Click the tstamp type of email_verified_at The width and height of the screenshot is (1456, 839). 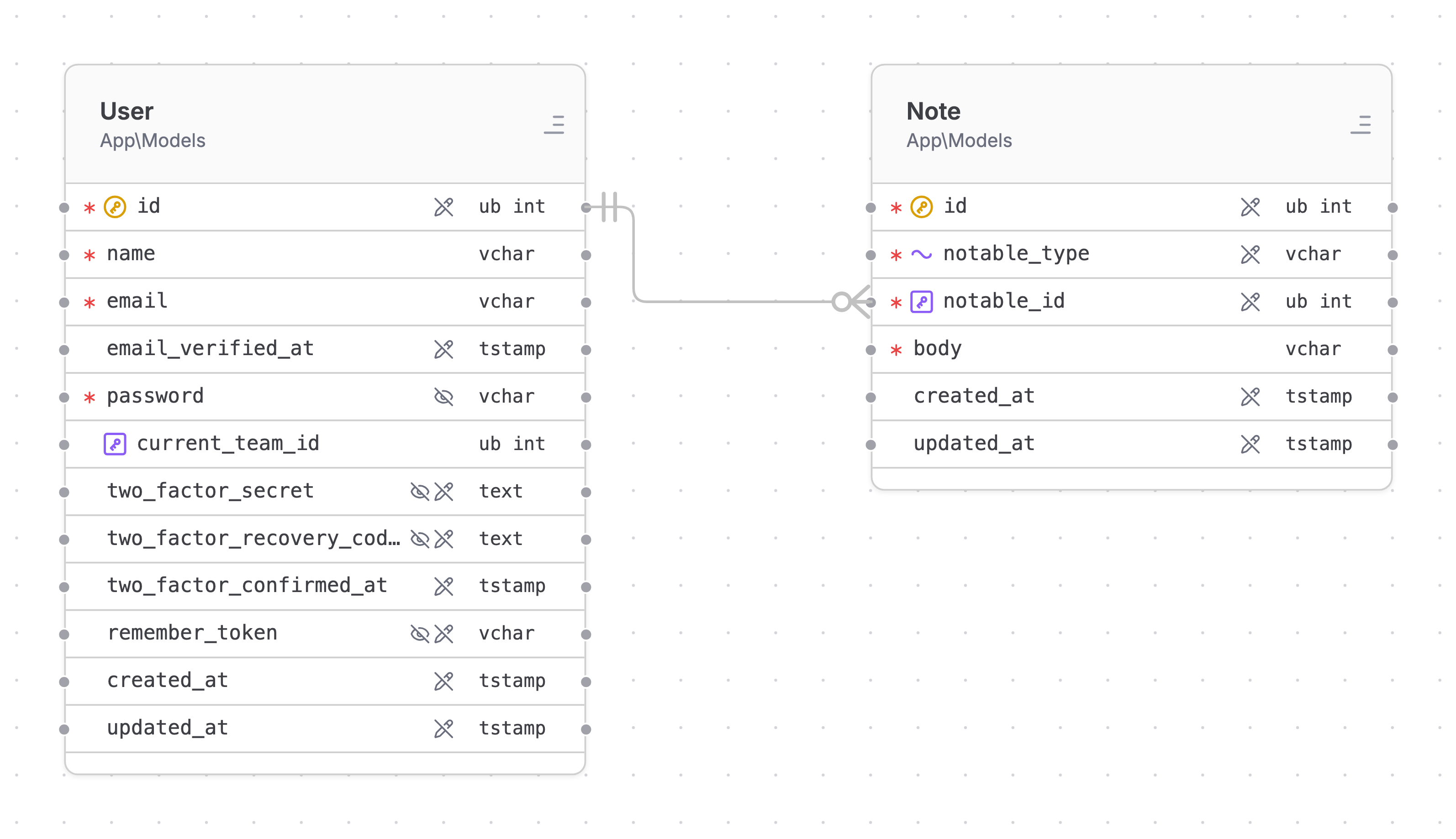point(512,349)
